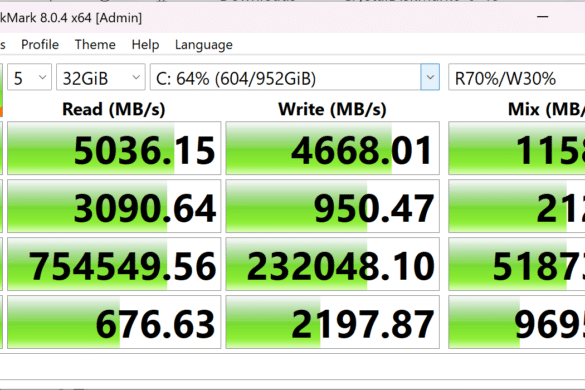Select the read result 754549.56
This screenshot has width=585, height=390.
click(114, 264)
